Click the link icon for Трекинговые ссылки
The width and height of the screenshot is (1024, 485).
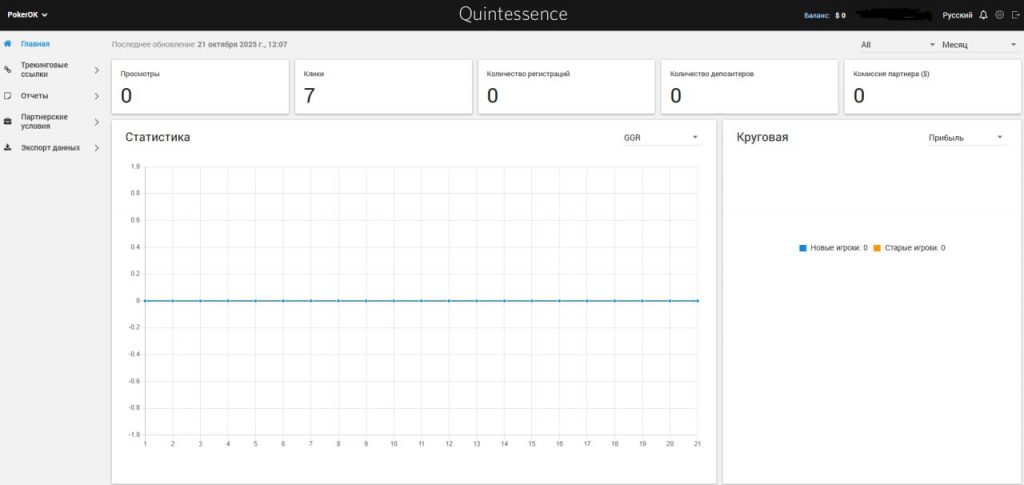(x=8, y=70)
